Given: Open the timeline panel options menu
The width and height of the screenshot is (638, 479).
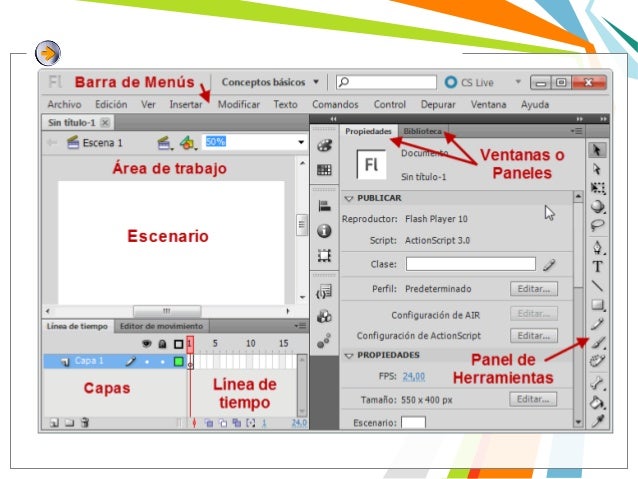Looking at the screenshot, I should point(300,326).
